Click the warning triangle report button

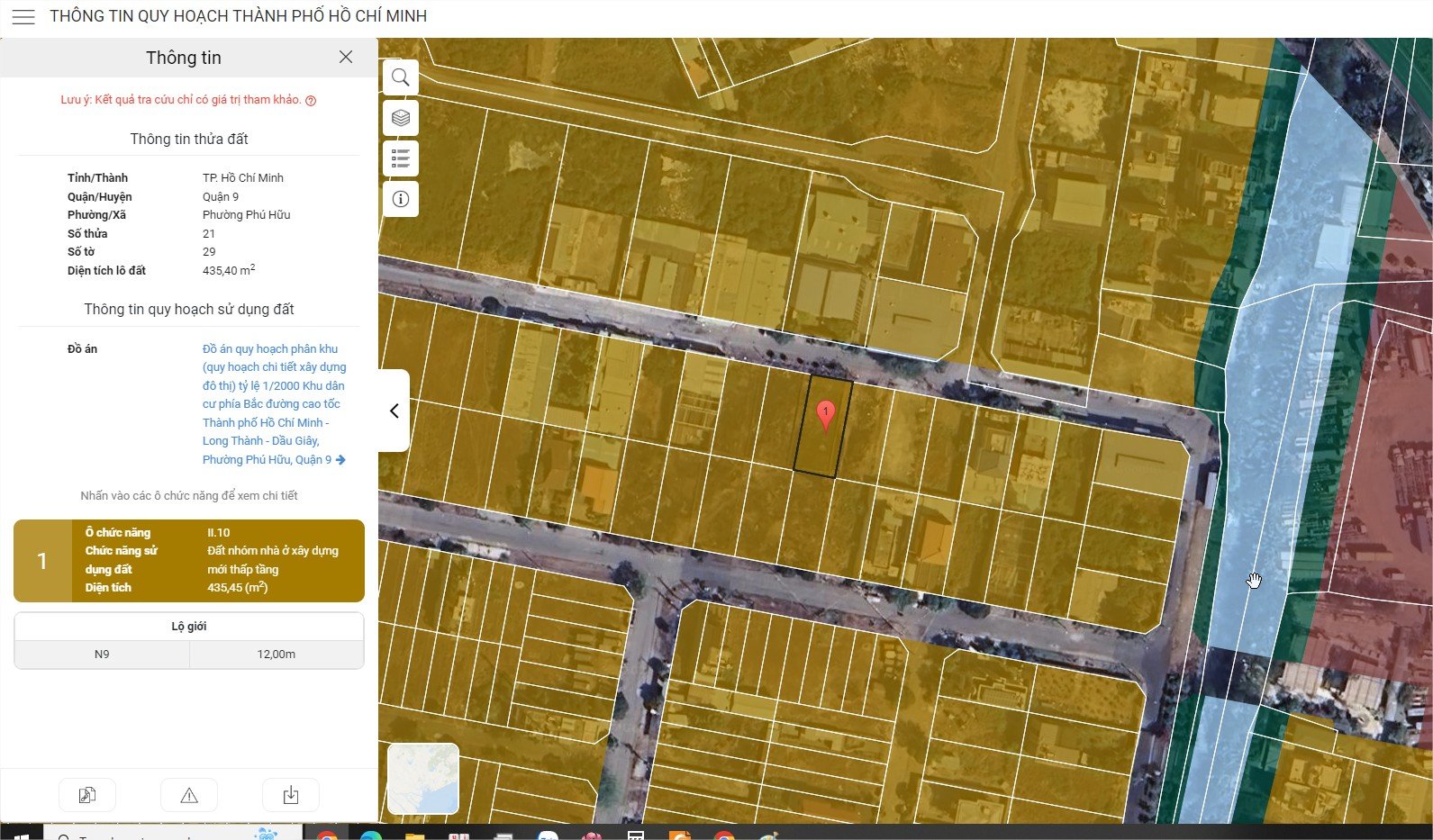189,795
